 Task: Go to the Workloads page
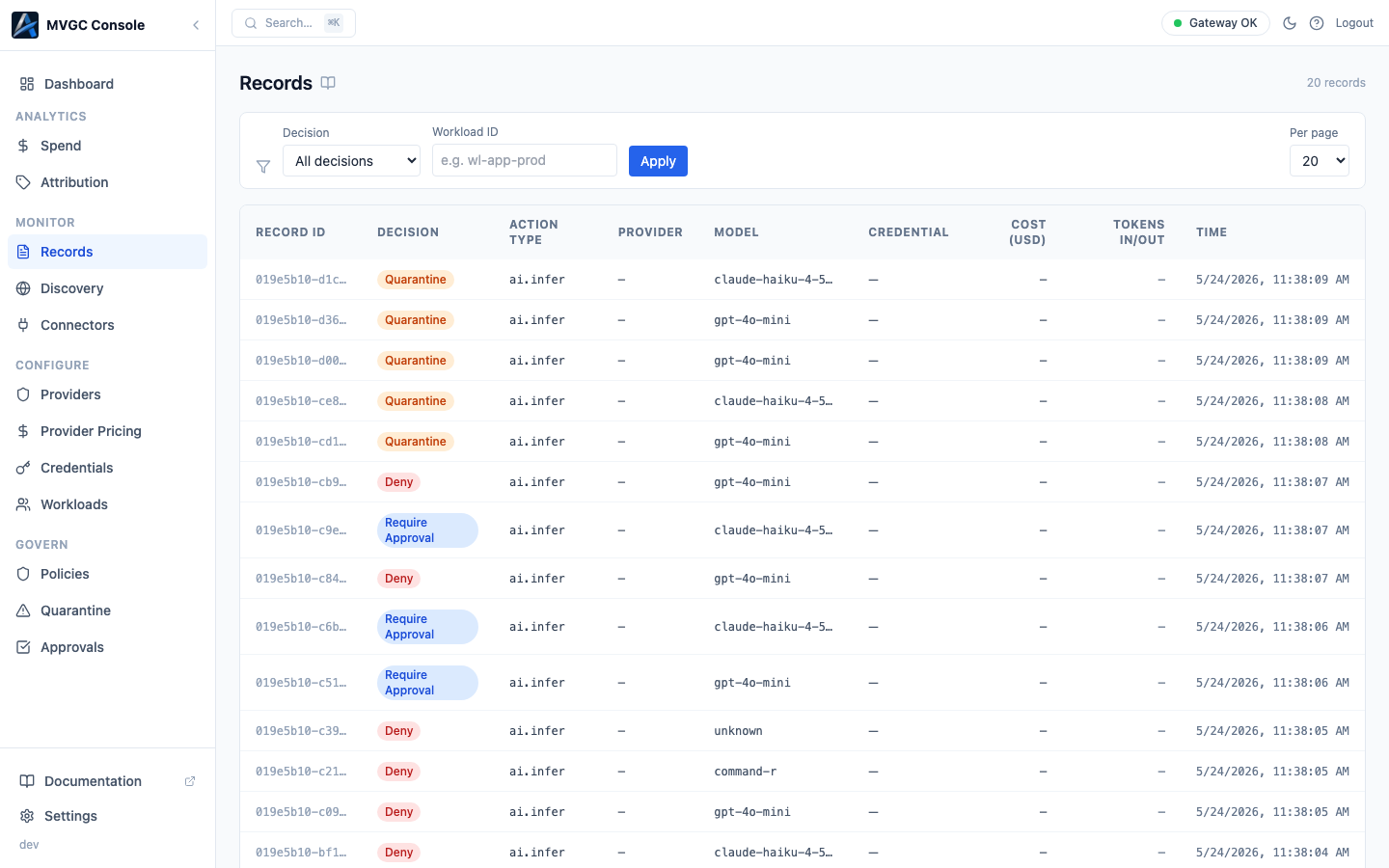107,504
